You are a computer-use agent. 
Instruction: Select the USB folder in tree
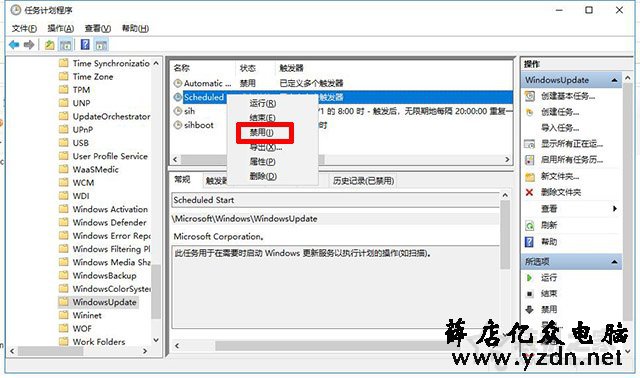[74, 143]
